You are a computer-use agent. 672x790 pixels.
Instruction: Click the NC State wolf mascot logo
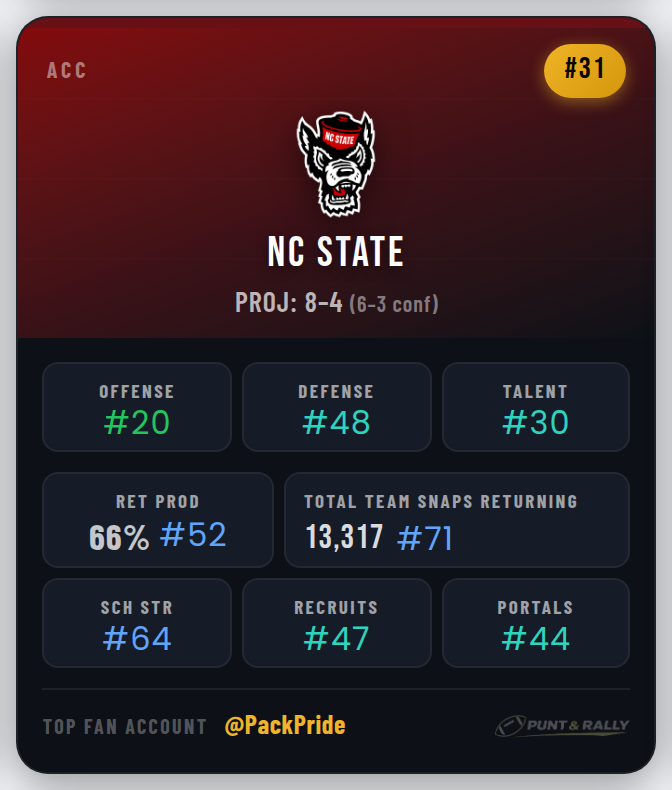336,164
